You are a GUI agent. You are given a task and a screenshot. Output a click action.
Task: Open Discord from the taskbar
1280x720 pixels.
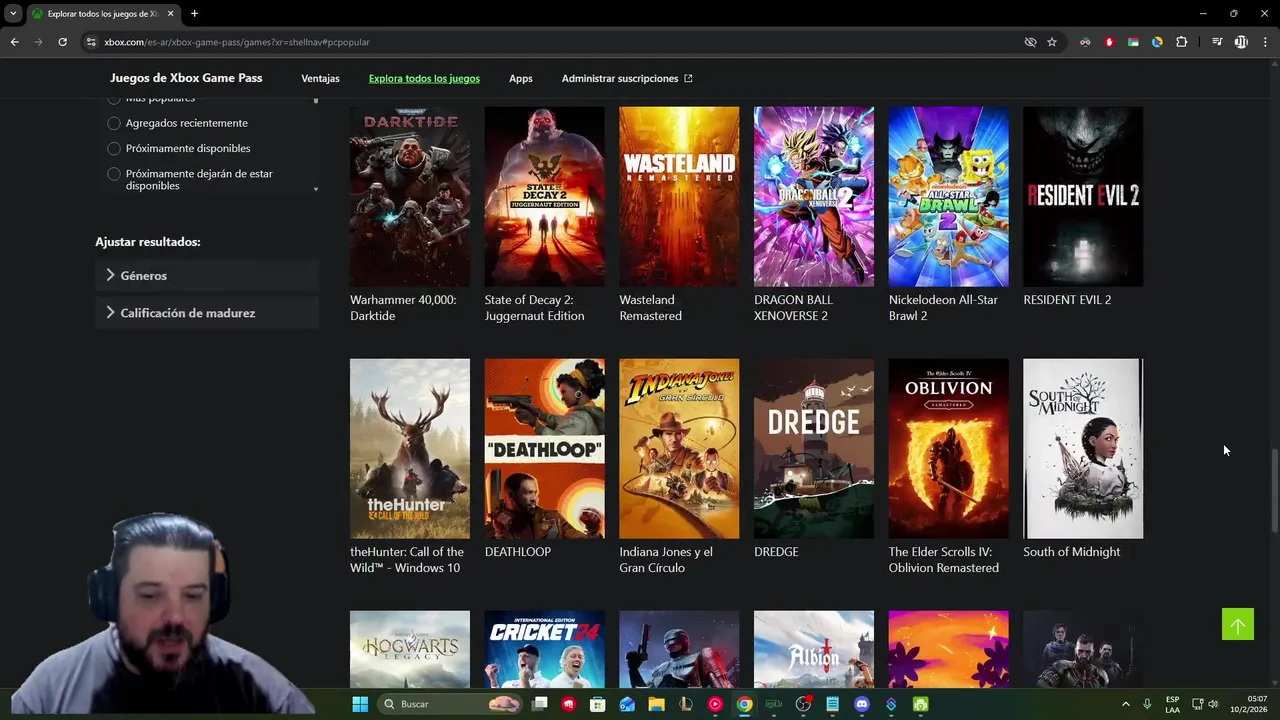click(861, 704)
